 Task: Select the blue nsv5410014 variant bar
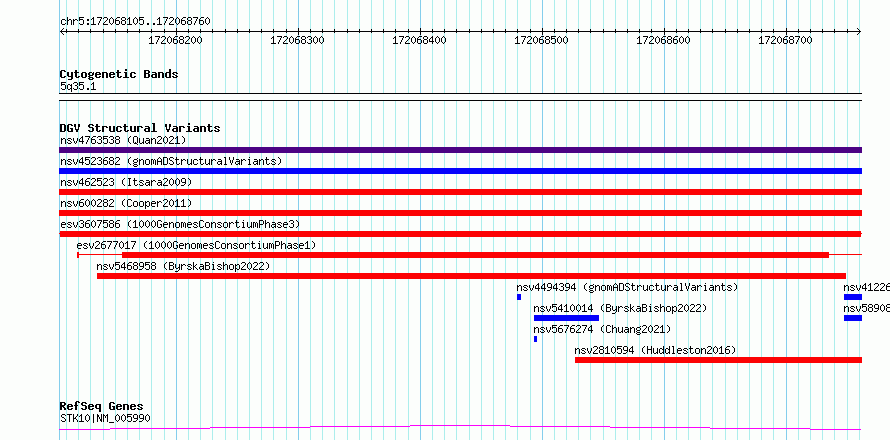566,318
